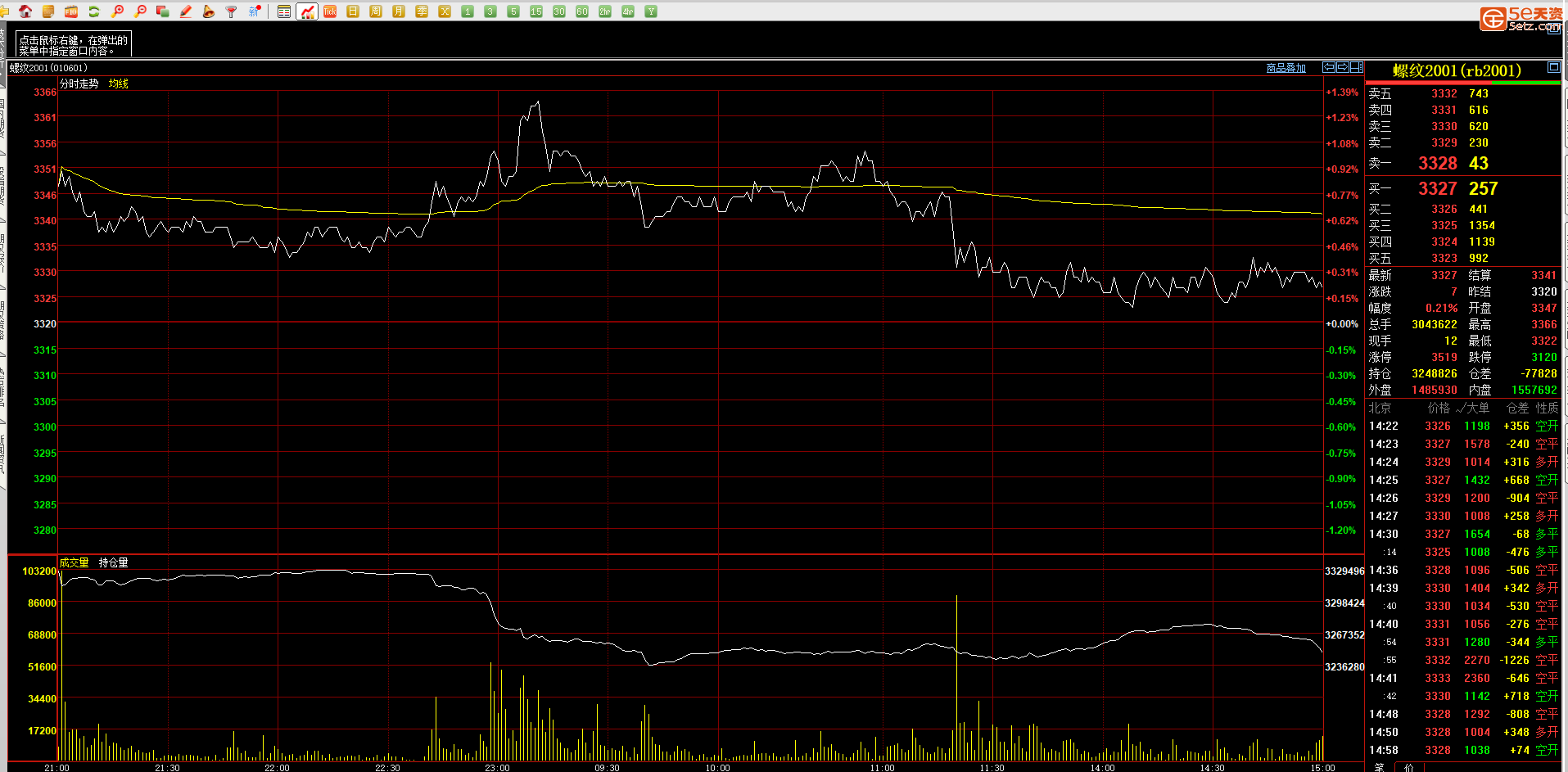
Task: Click the funnel filter icon
Action: (232, 11)
